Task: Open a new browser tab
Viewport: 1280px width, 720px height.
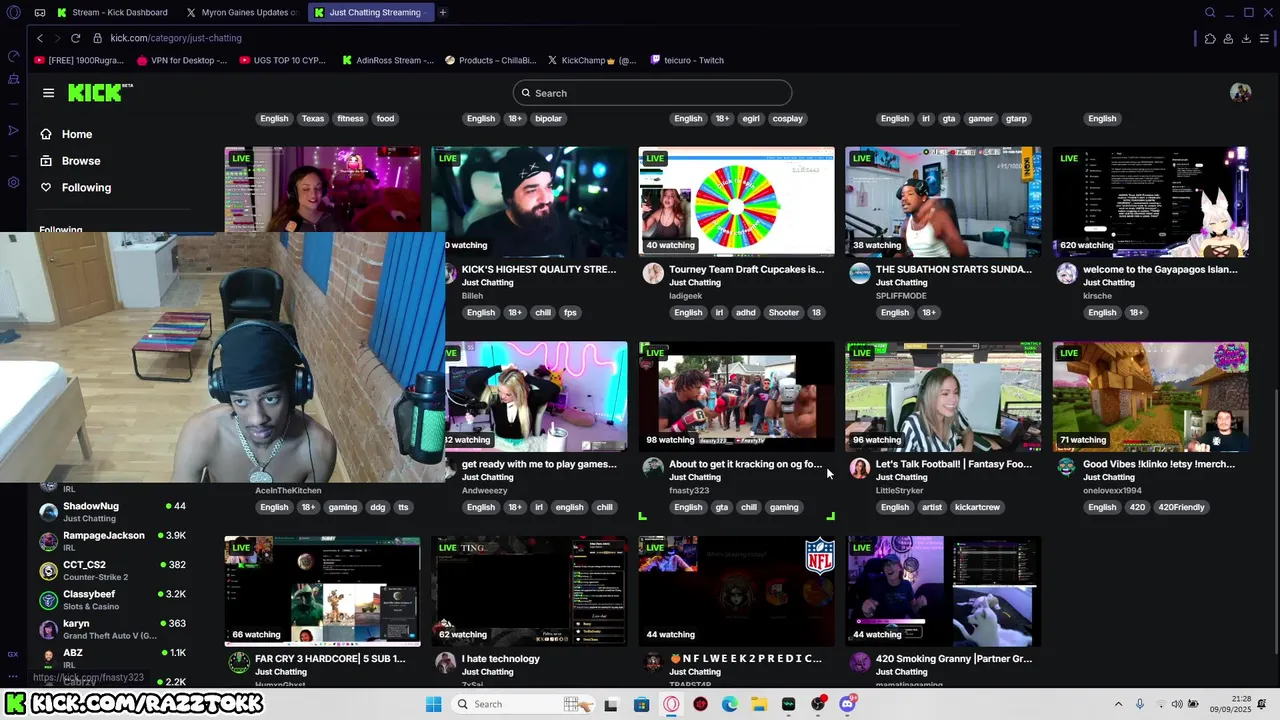Action: click(x=442, y=12)
